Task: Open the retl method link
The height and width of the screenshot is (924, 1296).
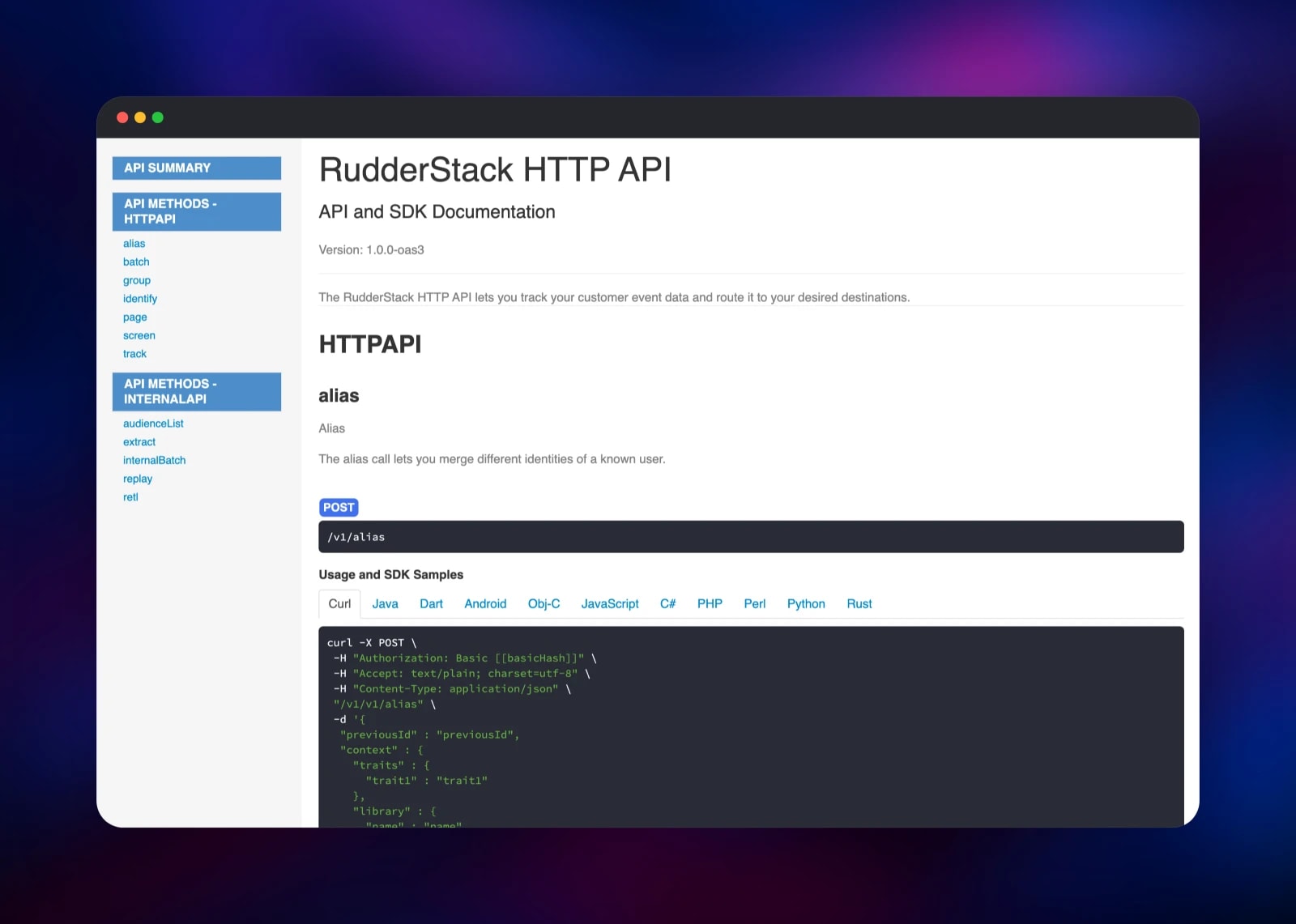Action: [x=130, y=497]
